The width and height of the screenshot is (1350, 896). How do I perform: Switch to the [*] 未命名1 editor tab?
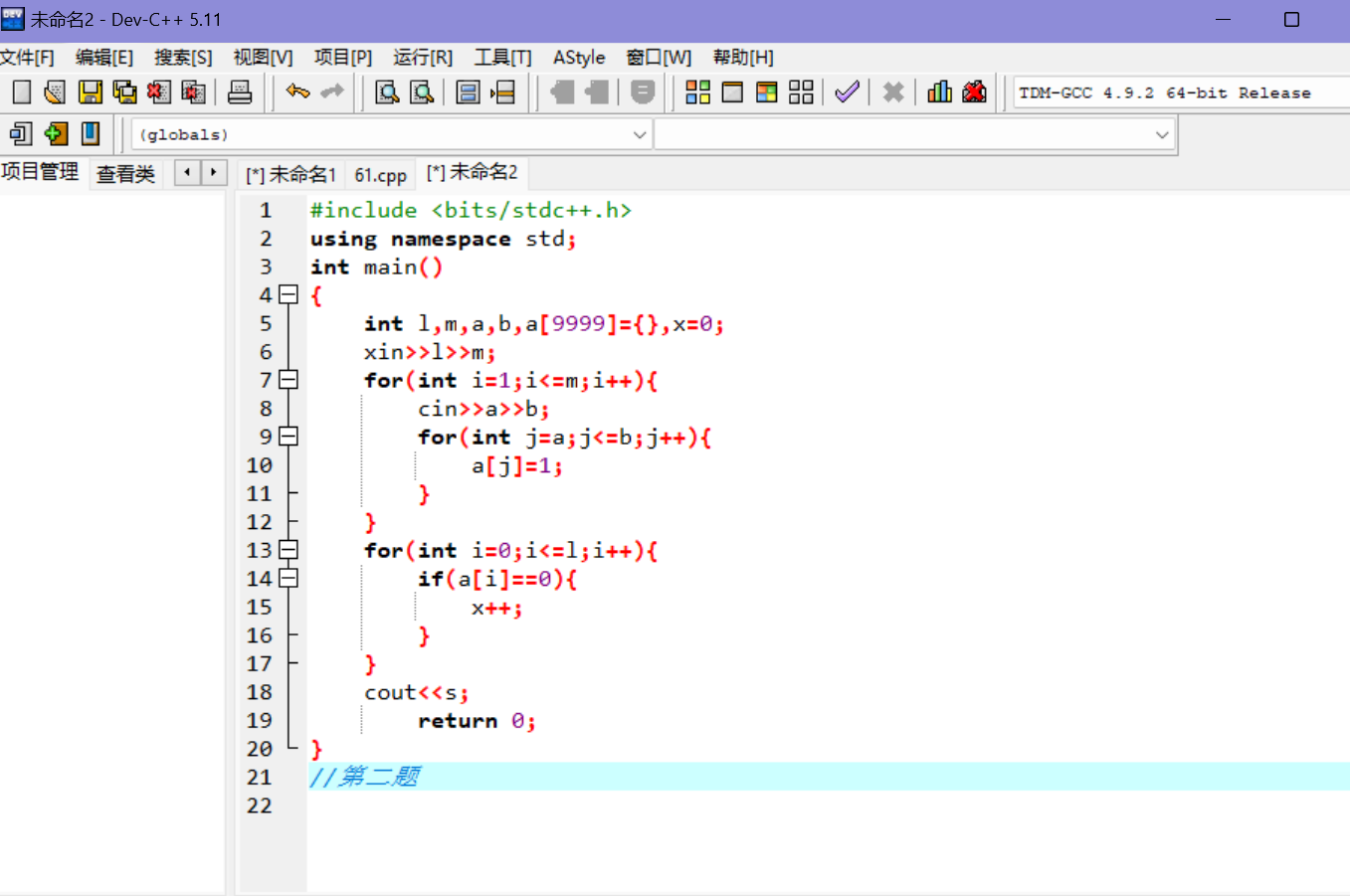coord(291,174)
